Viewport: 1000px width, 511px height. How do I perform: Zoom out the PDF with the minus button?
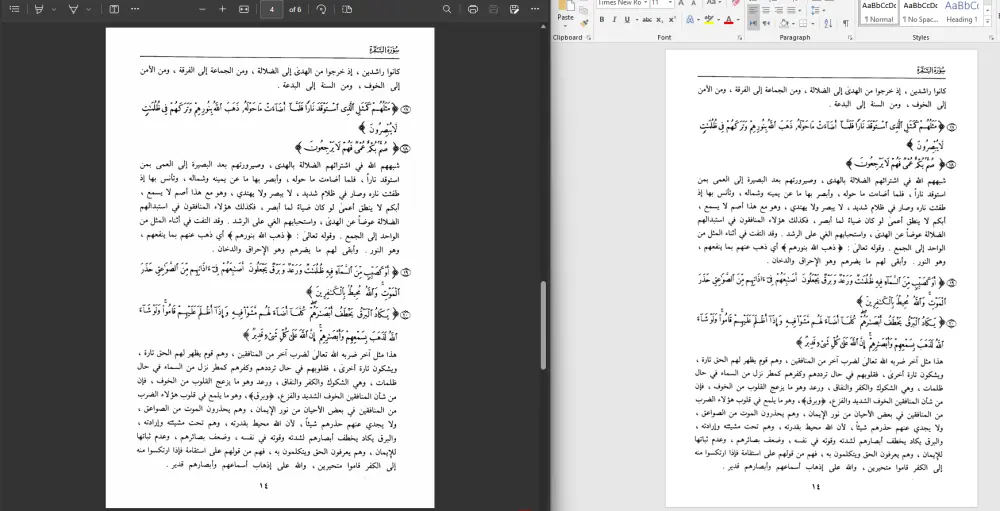pos(202,10)
